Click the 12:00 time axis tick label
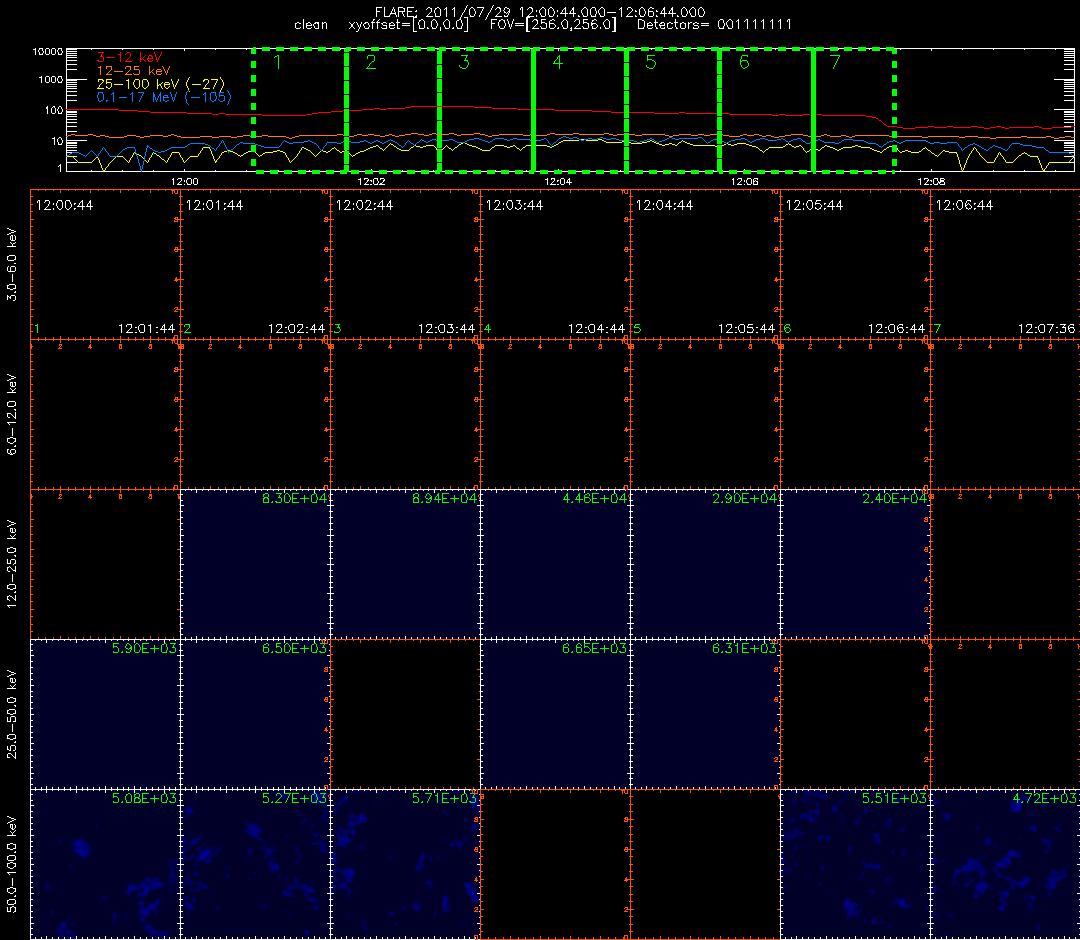Image resolution: width=1080 pixels, height=940 pixels. coord(185,182)
